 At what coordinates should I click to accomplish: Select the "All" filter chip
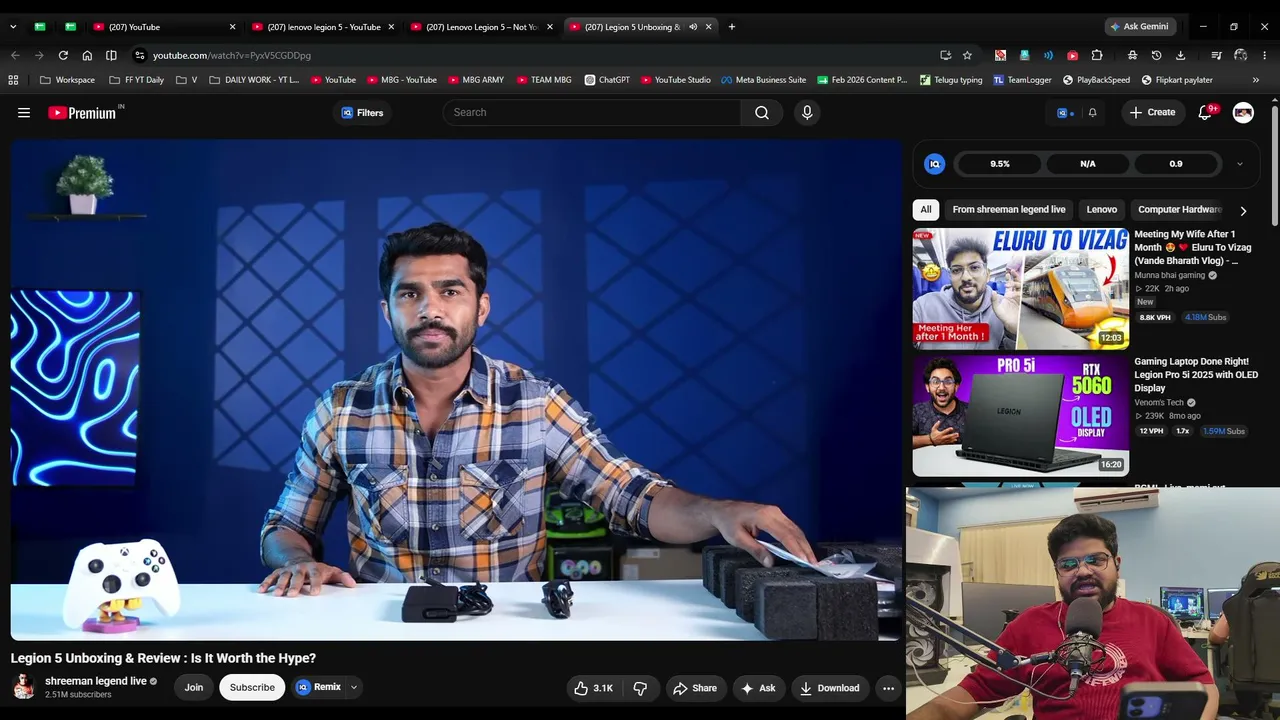point(926,210)
